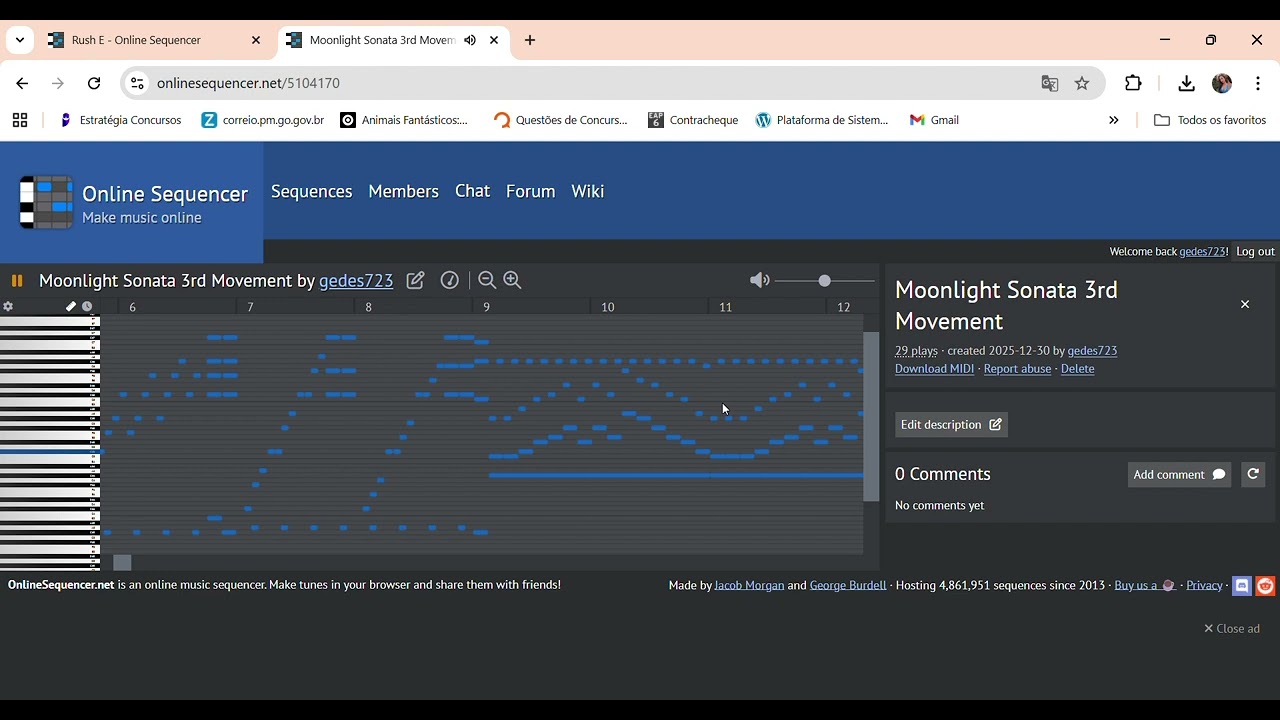The width and height of the screenshot is (1280, 720).
Task: Mute Moonlight Sonata tab audio icon
Action: (x=470, y=41)
